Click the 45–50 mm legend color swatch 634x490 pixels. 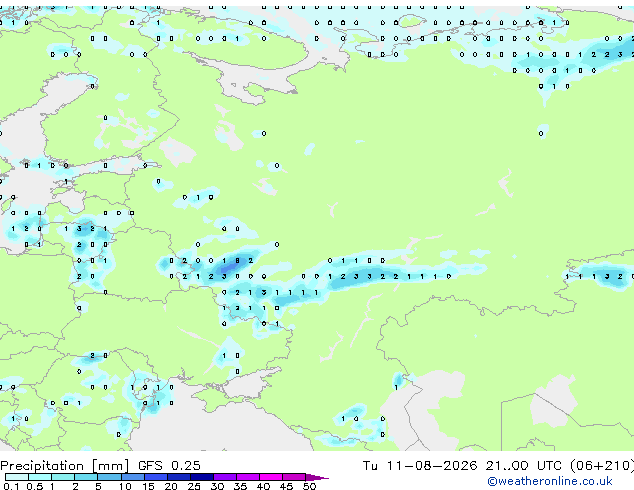tap(294, 477)
